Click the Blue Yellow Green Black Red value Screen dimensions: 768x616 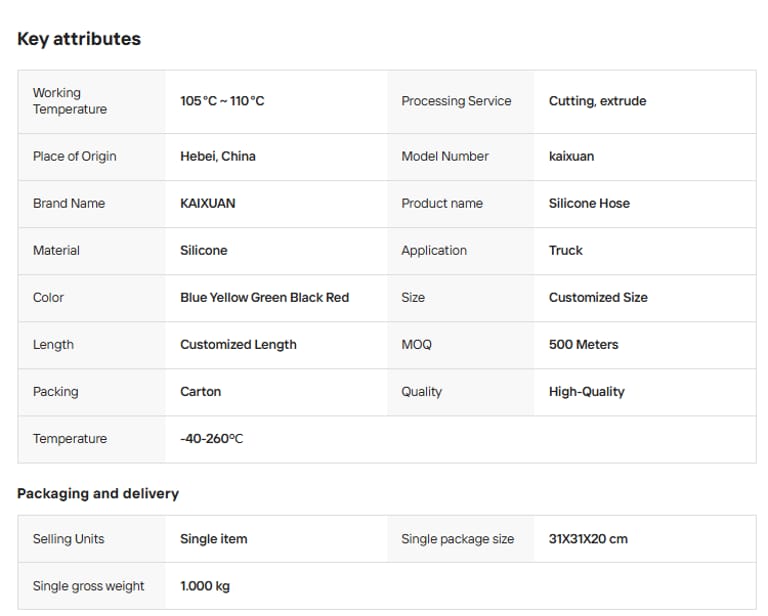tap(264, 297)
